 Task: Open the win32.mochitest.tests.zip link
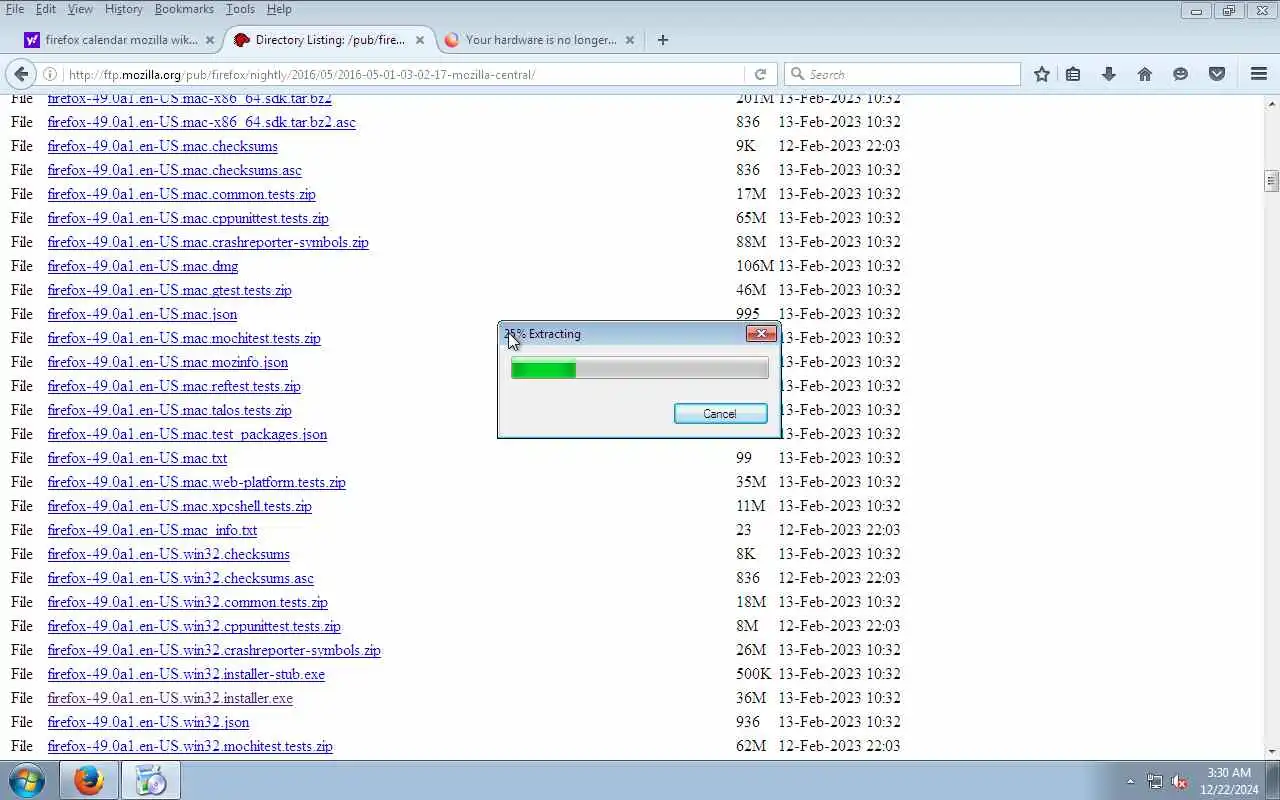click(190, 746)
